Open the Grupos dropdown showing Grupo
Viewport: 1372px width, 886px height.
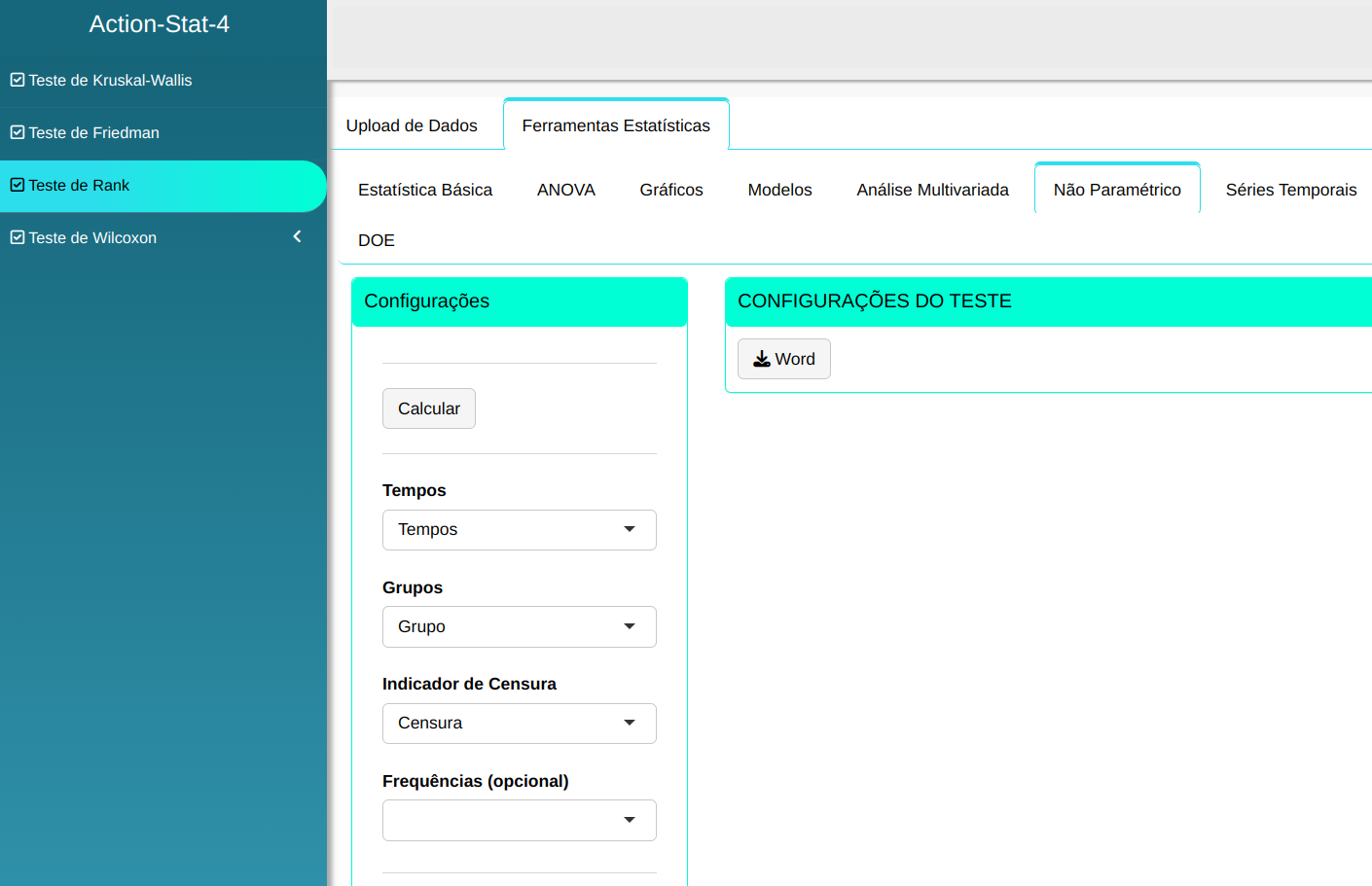(x=519, y=627)
